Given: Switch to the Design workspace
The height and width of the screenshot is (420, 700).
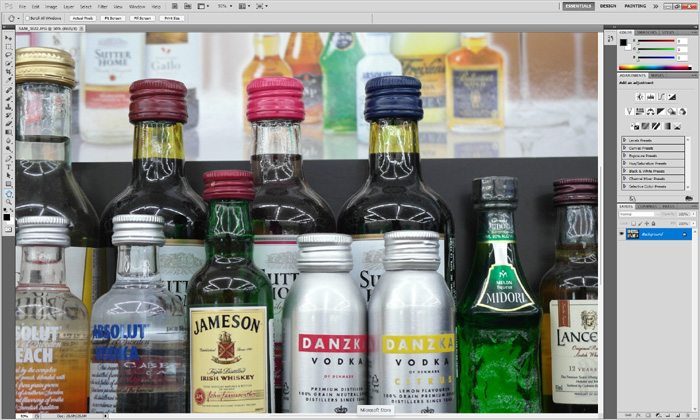Looking at the screenshot, I should point(608,6).
